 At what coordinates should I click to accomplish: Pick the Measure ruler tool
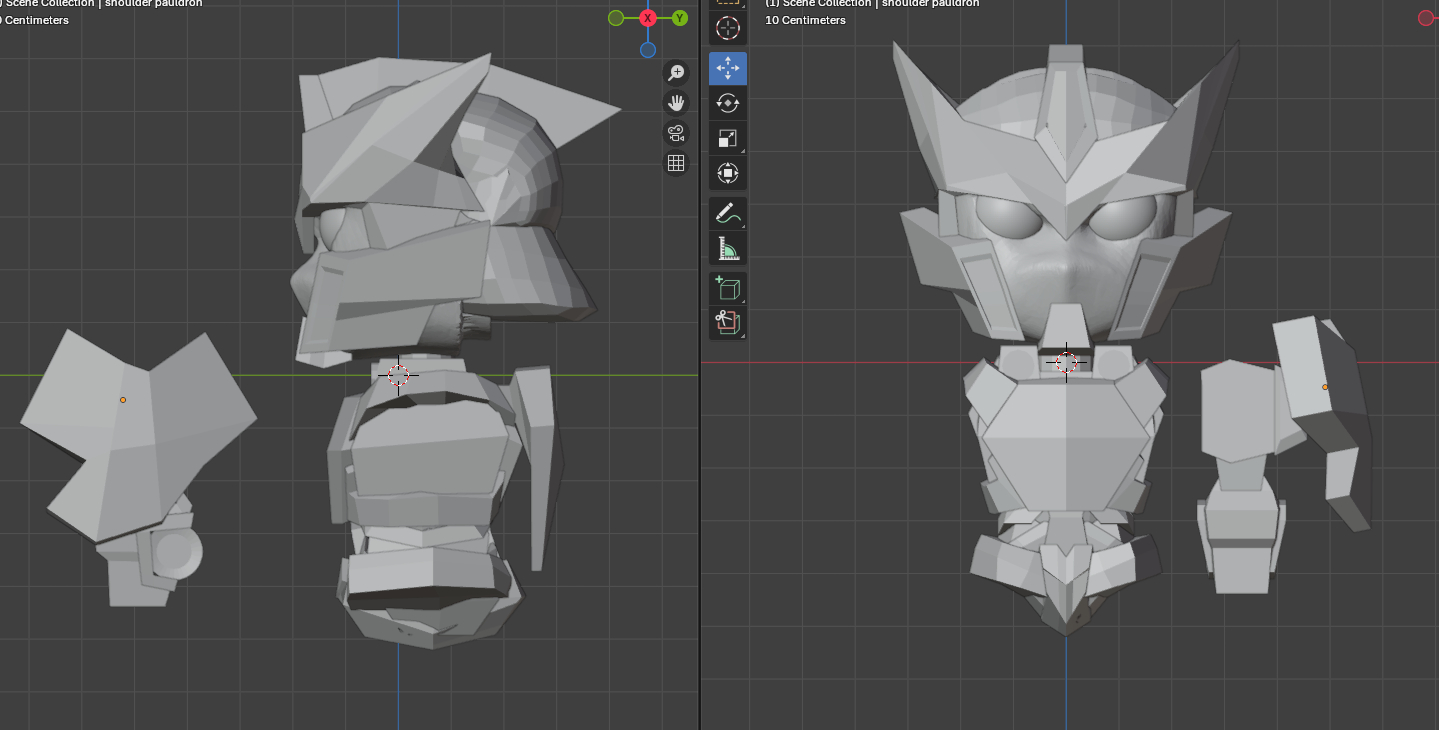point(727,248)
